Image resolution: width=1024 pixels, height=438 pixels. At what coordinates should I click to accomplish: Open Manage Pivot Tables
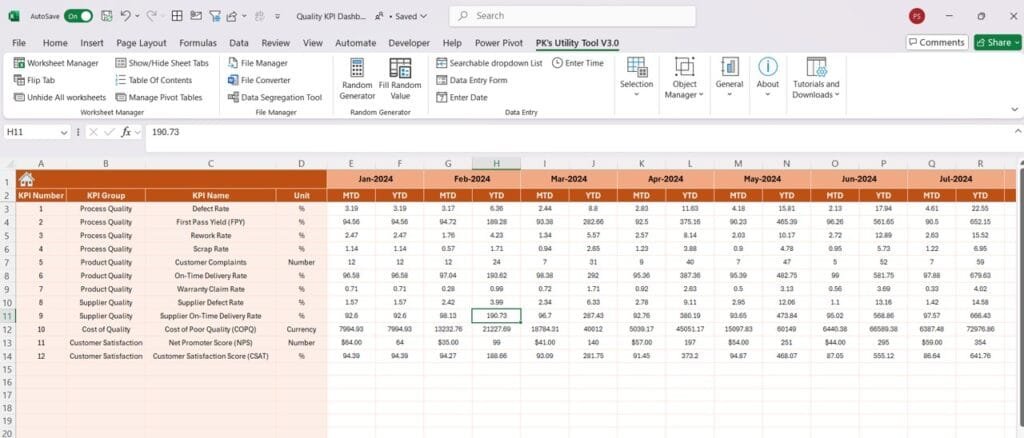tap(159, 97)
